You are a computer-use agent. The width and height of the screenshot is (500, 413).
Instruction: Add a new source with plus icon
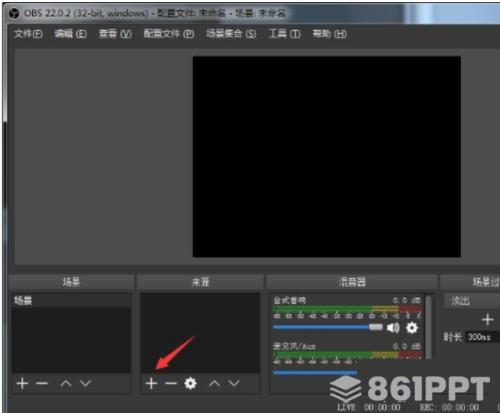pos(151,383)
